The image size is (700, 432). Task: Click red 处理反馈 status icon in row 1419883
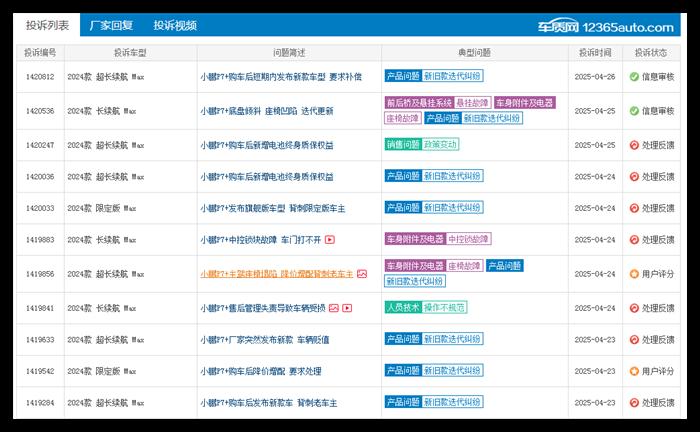(634, 240)
